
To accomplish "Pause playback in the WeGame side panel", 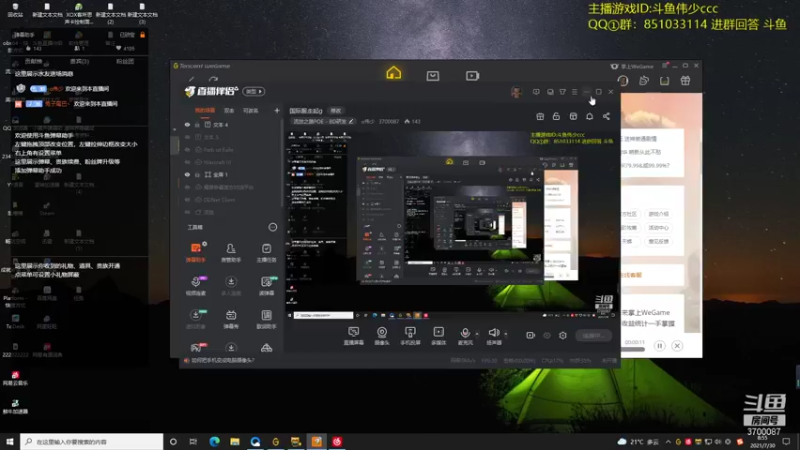I will tap(660, 346).
